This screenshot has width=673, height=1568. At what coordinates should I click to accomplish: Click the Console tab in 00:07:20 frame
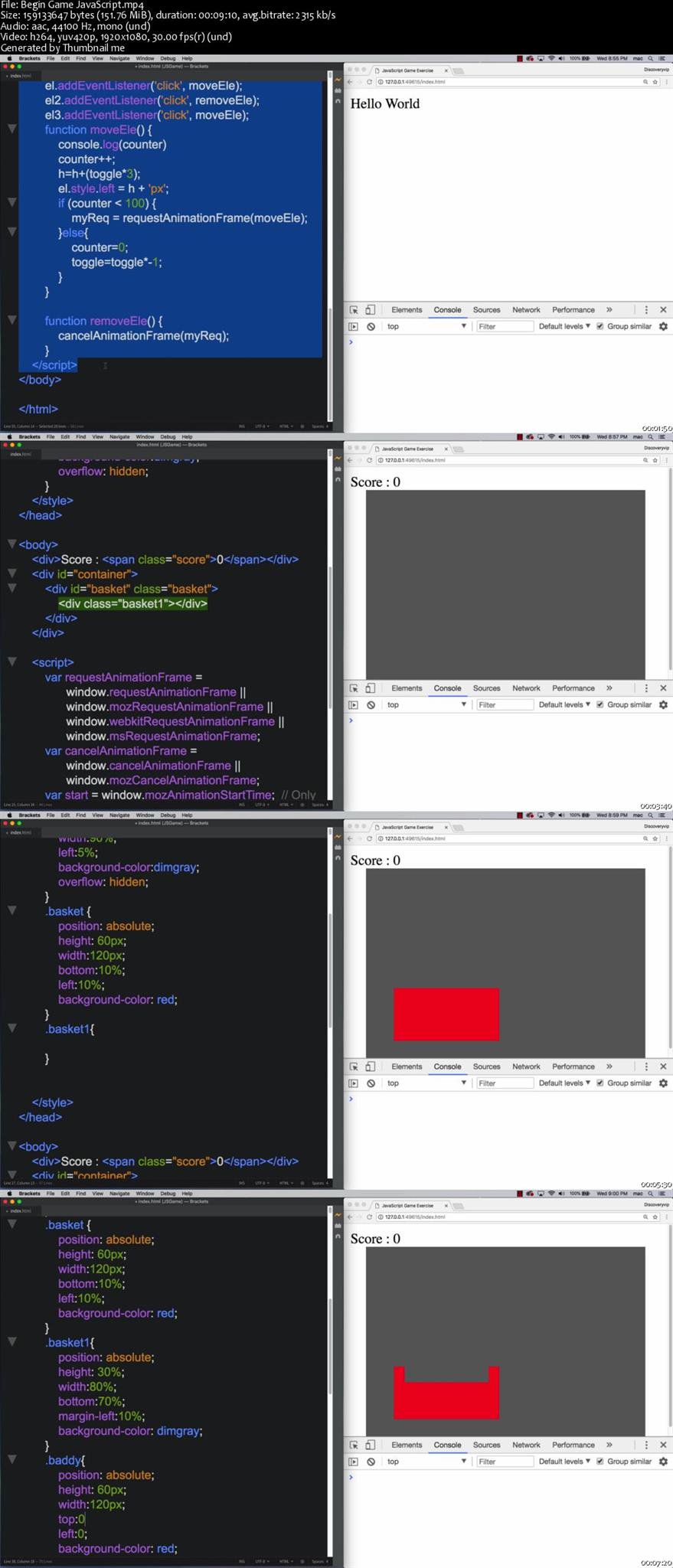447,1445
